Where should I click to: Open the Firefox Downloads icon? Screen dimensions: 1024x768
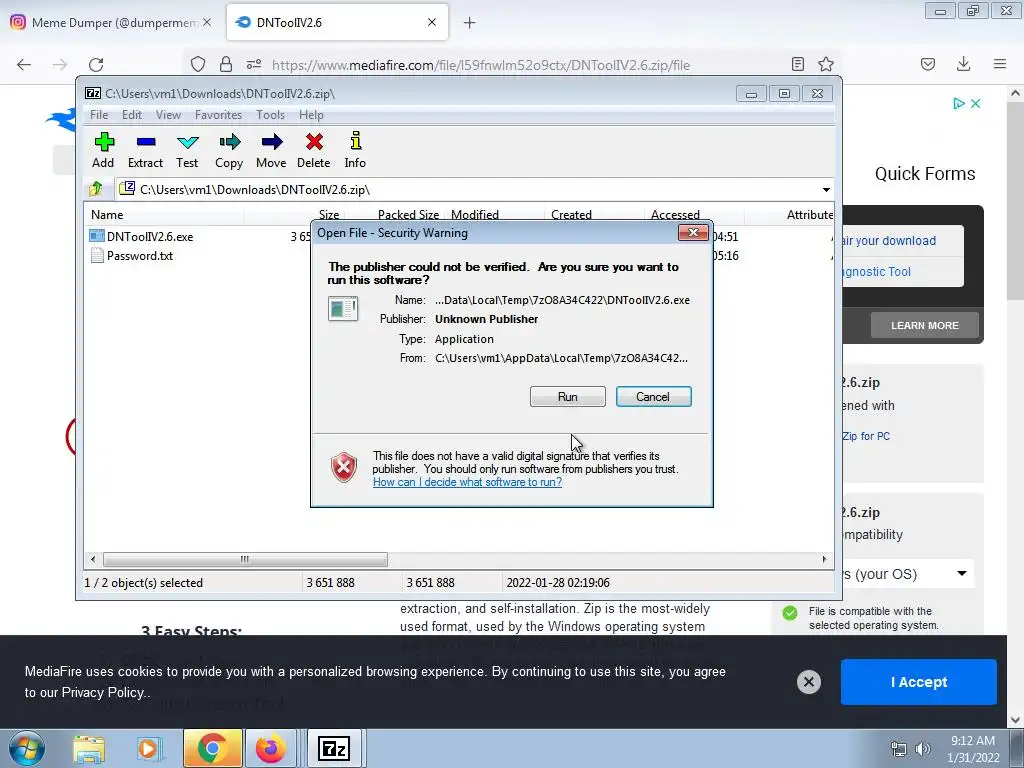click(x=963, y=64)
